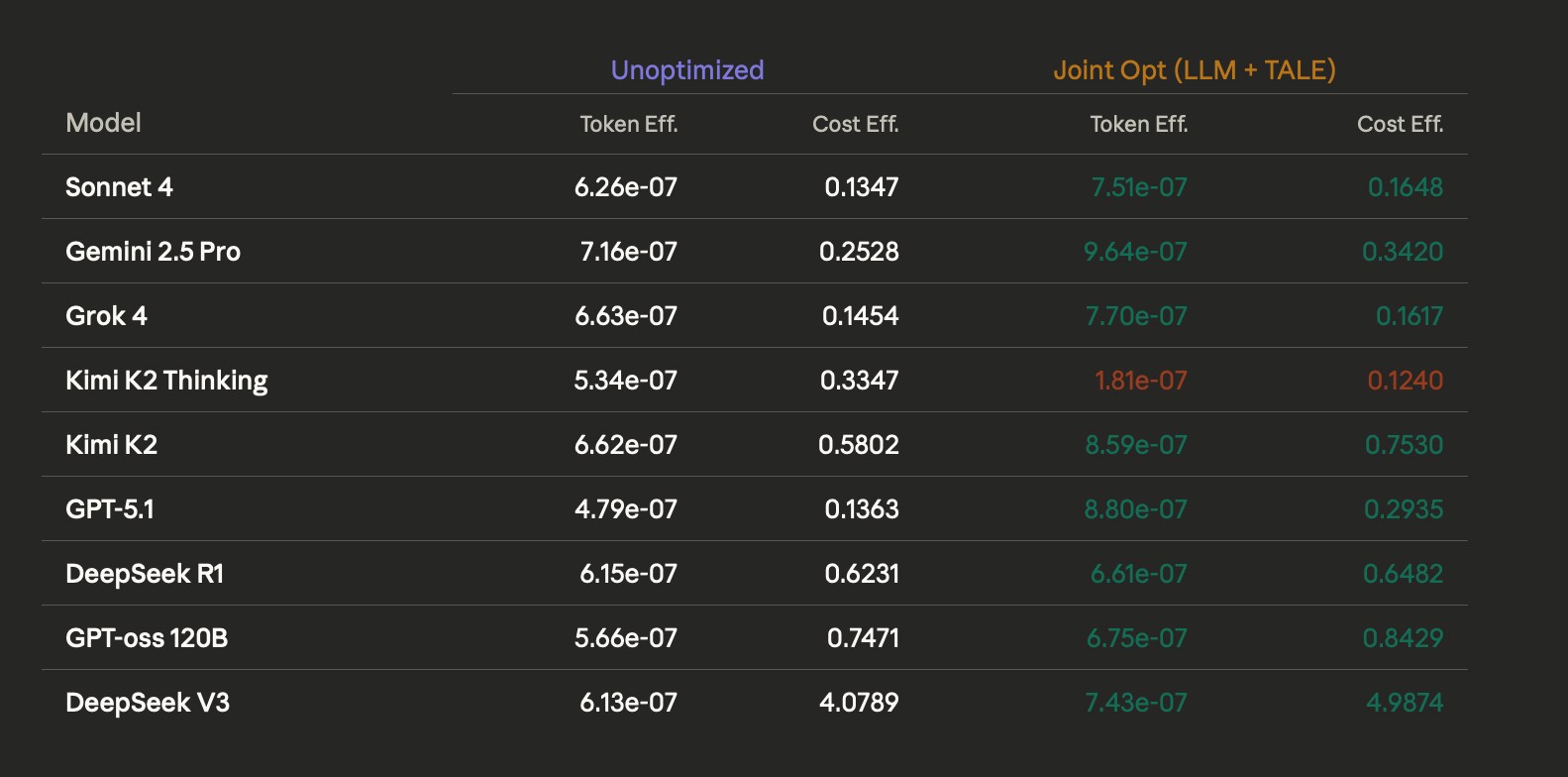This screenshot has height=777, width=1568.
Task: Select the DeepSeek R1 model name
Action: coord(145,574)
